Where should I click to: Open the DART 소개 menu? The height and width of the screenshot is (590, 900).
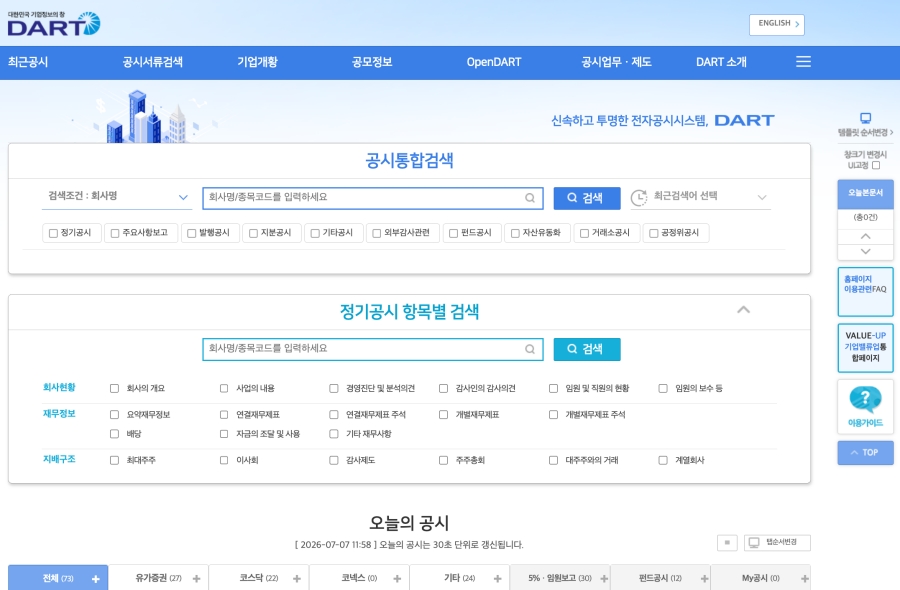coord(721,62)
